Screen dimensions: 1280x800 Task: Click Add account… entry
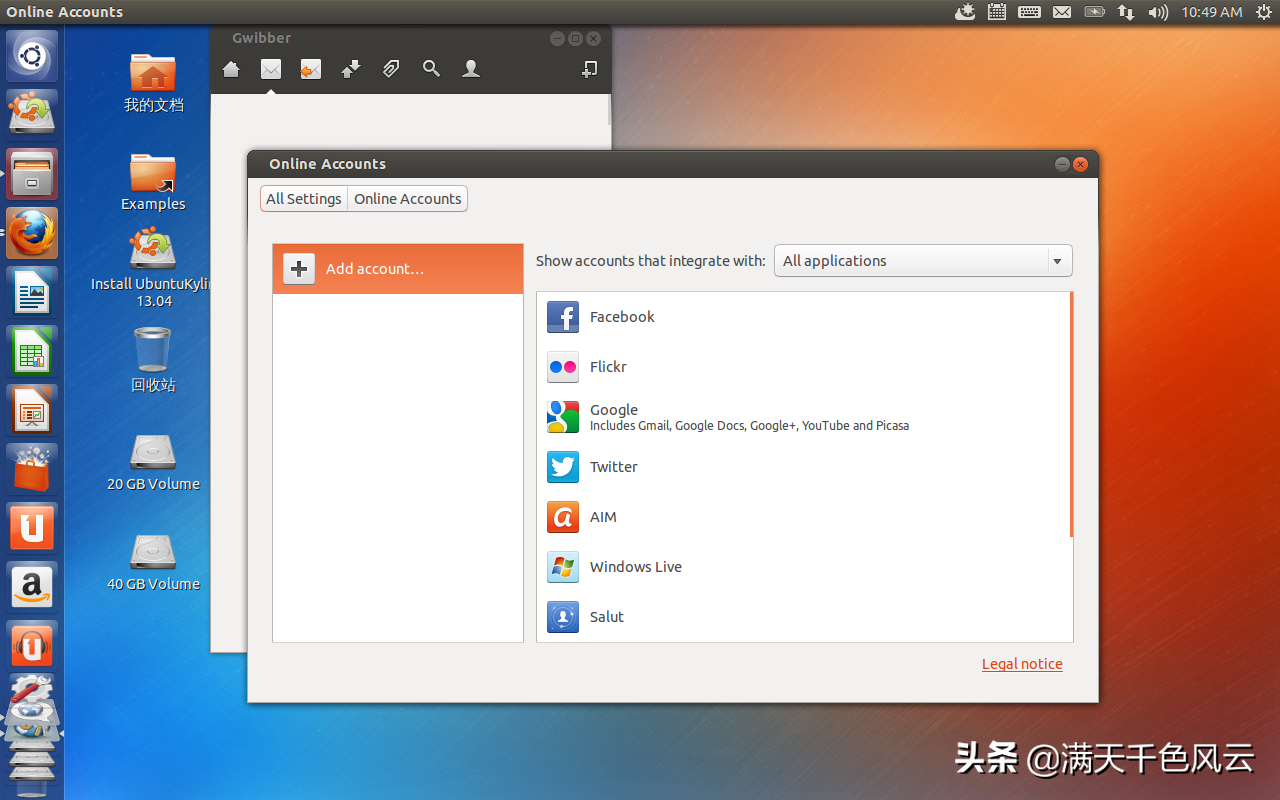(x=398, y=269)
